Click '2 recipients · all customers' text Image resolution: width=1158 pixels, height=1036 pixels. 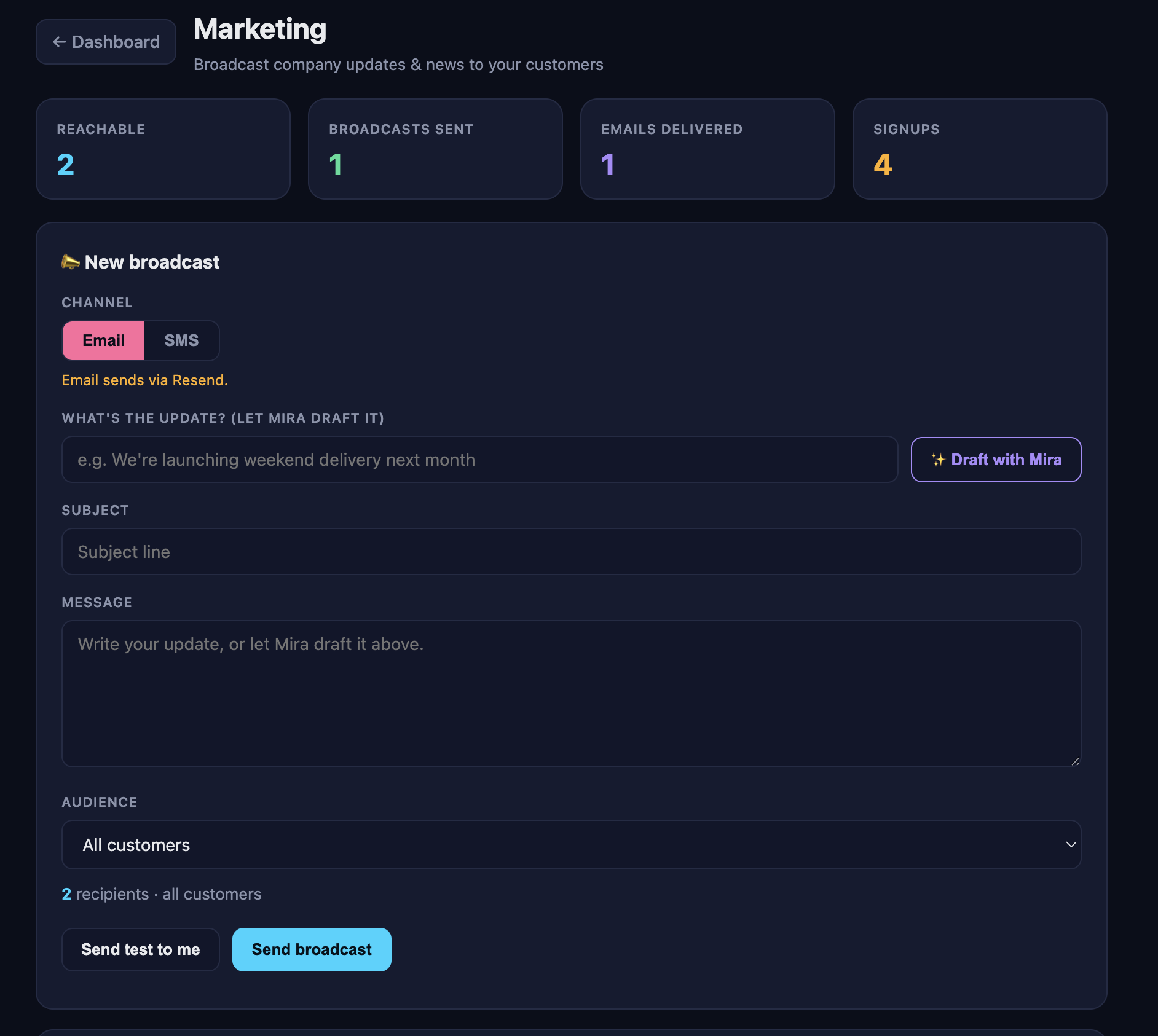(x=162, y=894)
